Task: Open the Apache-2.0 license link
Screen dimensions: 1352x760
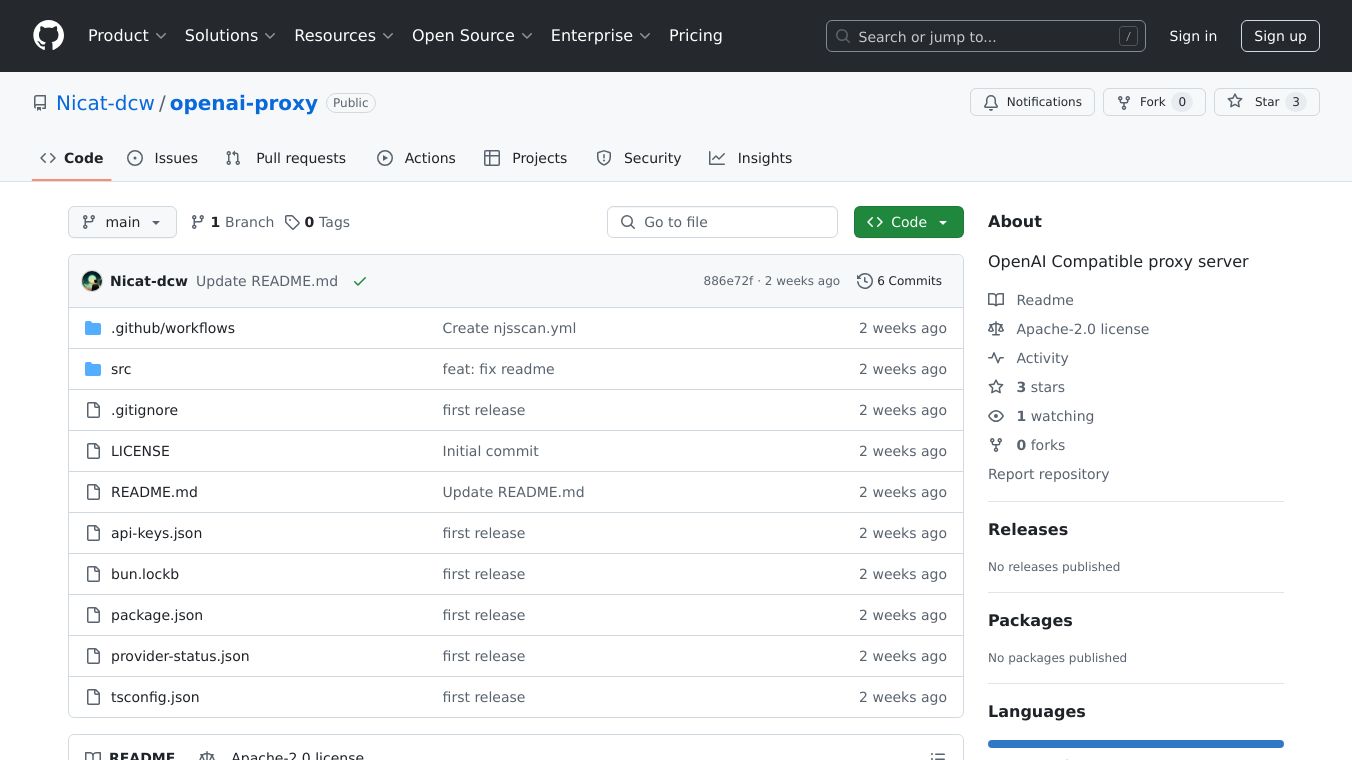Action: click(x=1082, y=329)
